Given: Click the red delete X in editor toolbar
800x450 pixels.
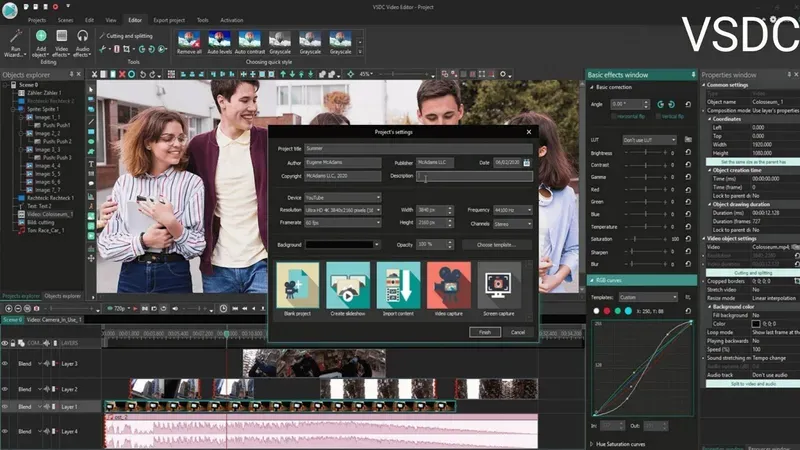Looking at the screenshot, I should pyautogui.click(x=122, y=74).
